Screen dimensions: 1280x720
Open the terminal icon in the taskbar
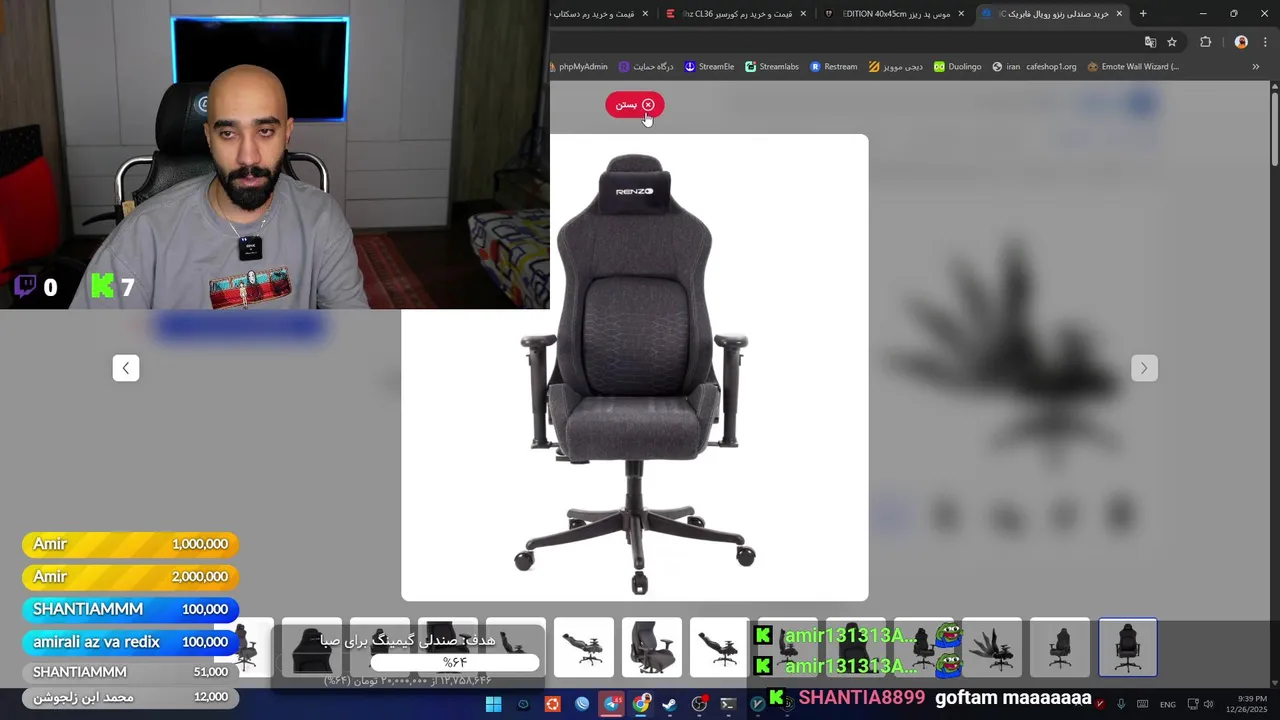728,704
